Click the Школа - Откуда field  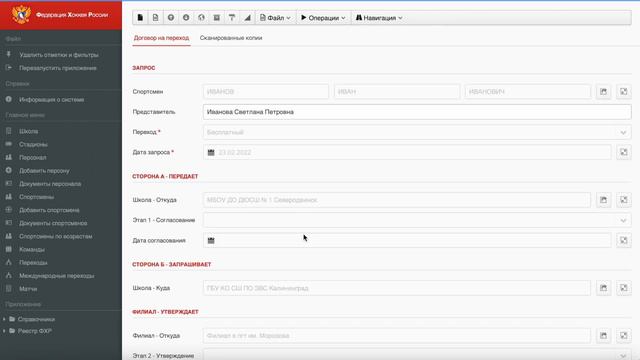tap(397, 200)
